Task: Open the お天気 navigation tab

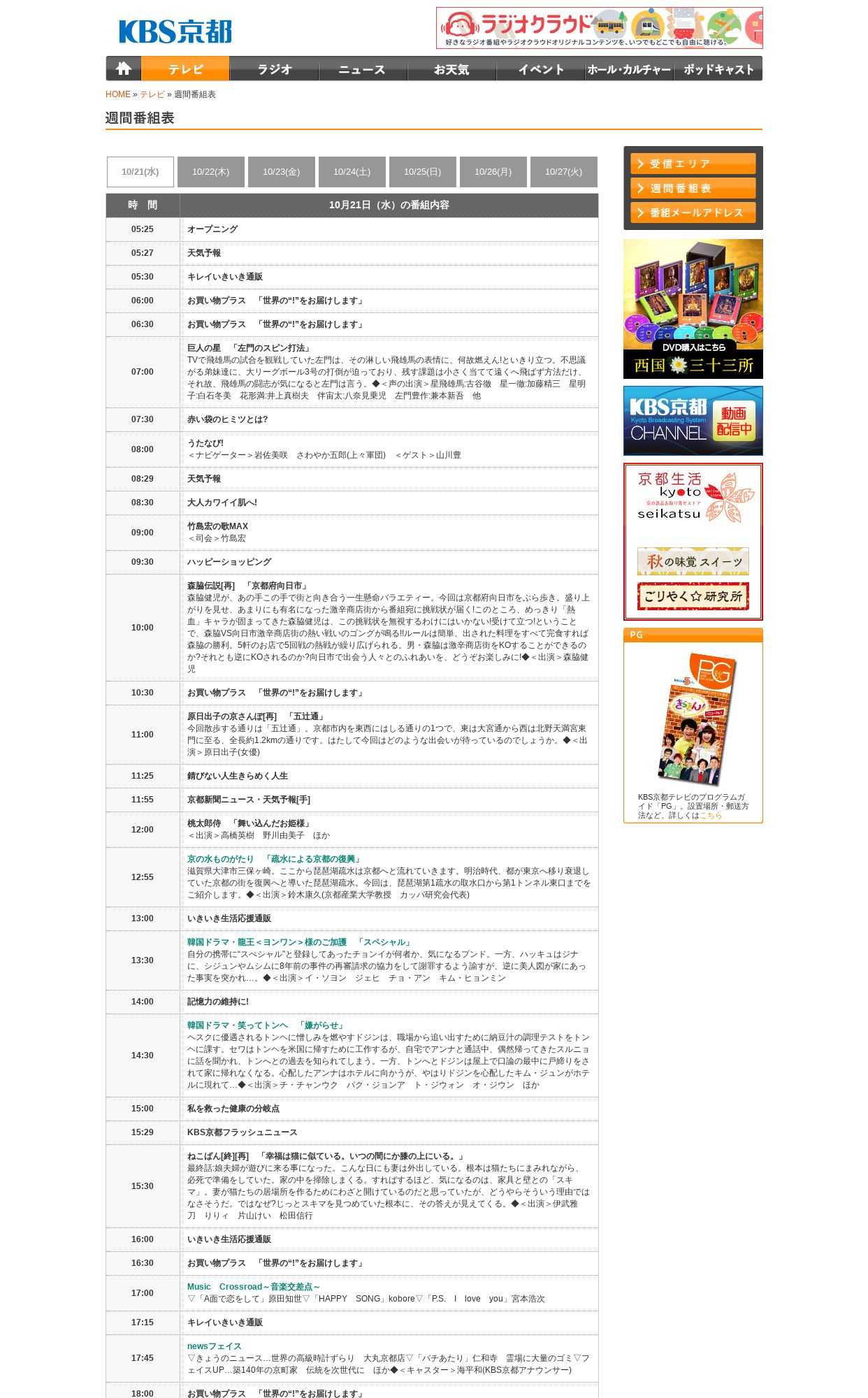Action: tap(451, 69)
